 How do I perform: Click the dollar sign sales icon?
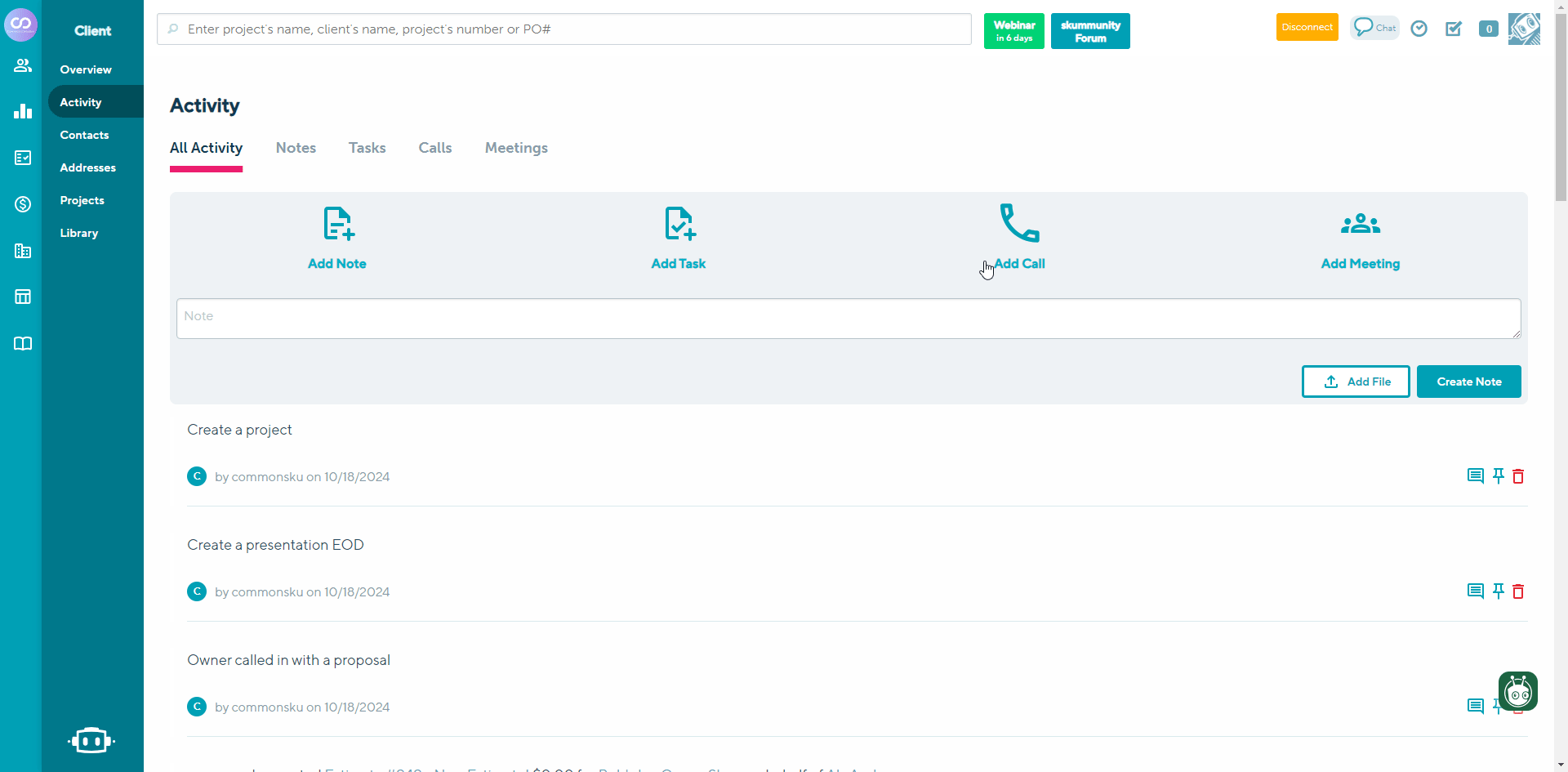pyautogui.click(x=22, y=204)
